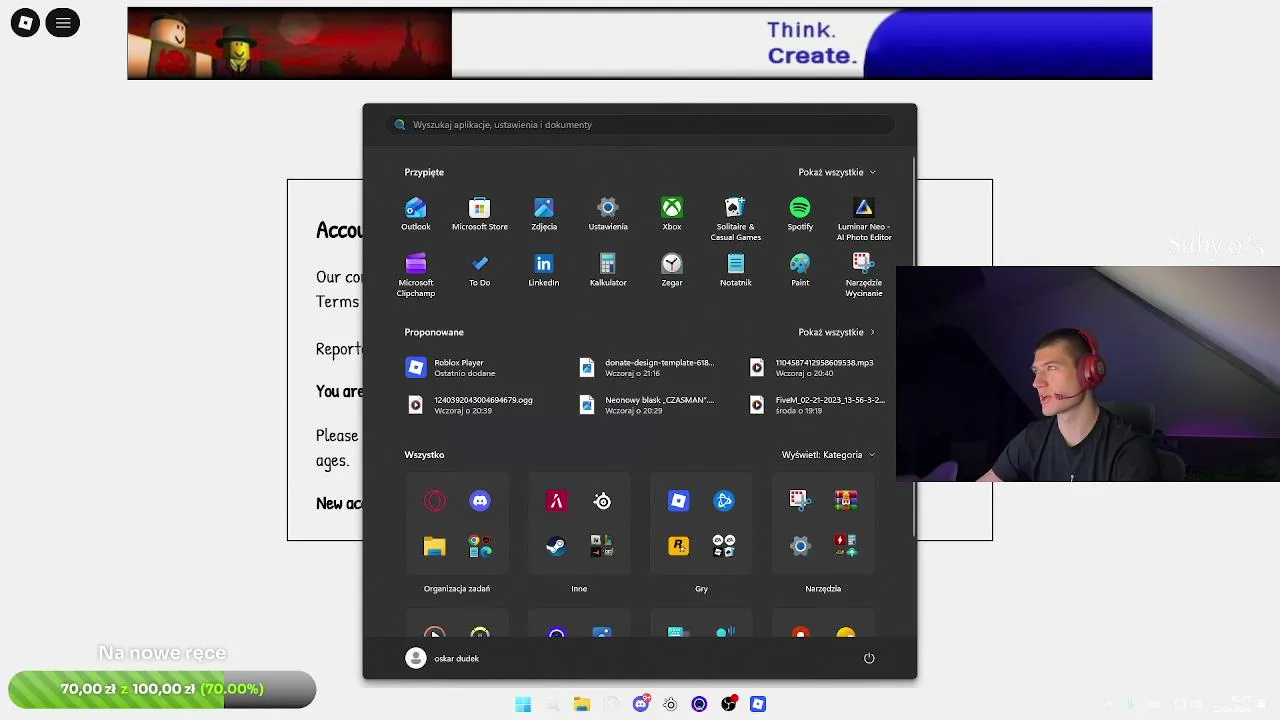Launch Steam from the Inne group
This screenshot has height=720, width=1280.
[556, 546]
